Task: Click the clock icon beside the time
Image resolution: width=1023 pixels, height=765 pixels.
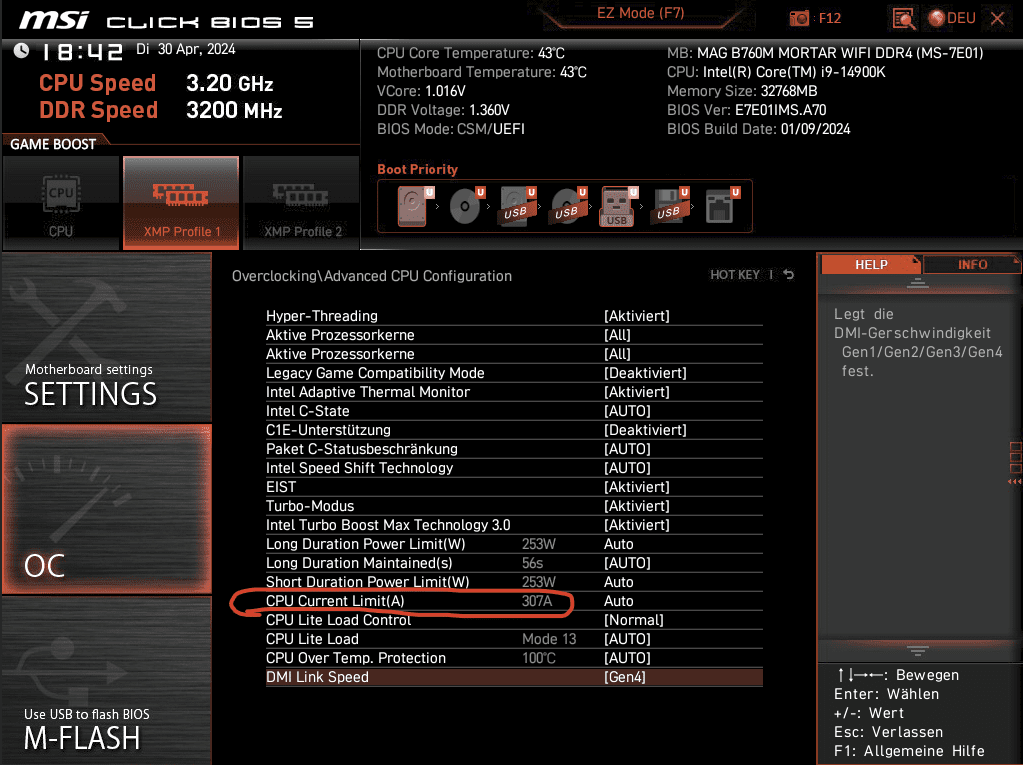Action: (x=21, y=50)
